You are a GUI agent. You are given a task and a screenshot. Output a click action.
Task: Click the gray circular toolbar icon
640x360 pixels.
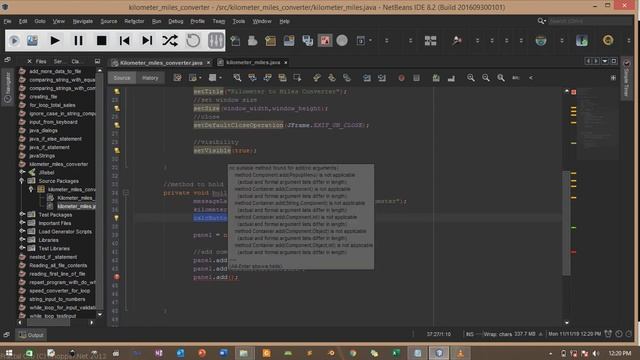(x=342, y=40)
